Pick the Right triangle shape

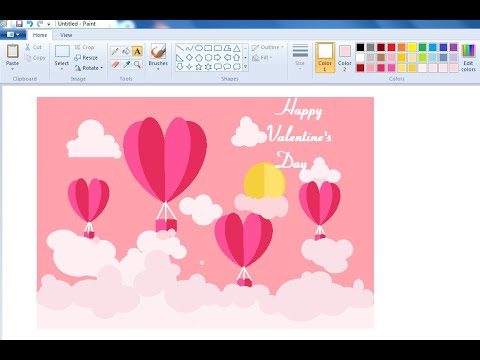(180, 57)
